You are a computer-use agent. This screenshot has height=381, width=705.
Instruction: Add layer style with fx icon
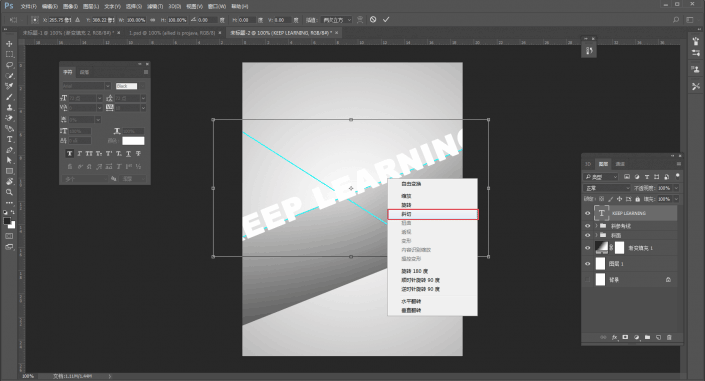(x=614, y=337)
